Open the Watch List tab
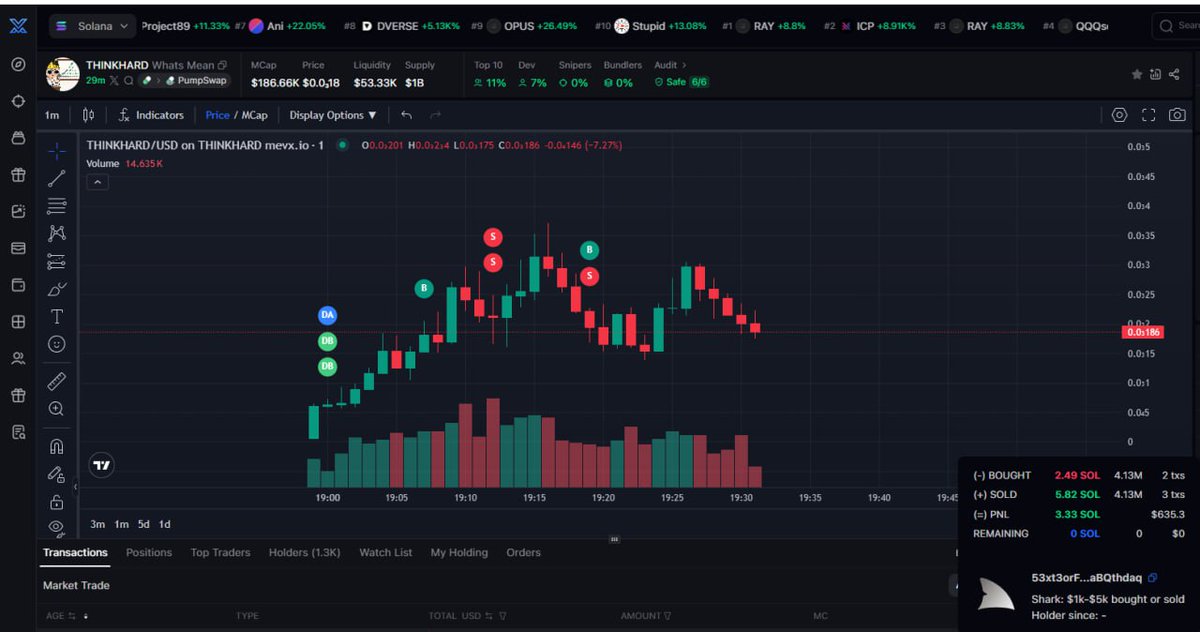1200x632 pixels. 385,552
